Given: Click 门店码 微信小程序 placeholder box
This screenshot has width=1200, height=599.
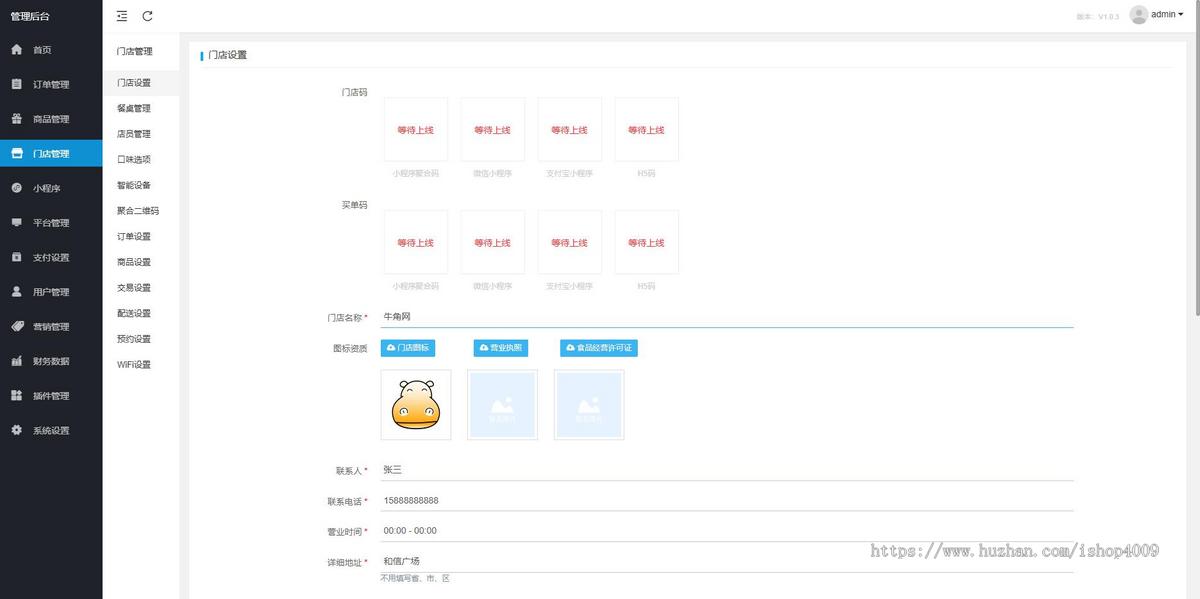Looking at the screenshot, I should [493, 130].
